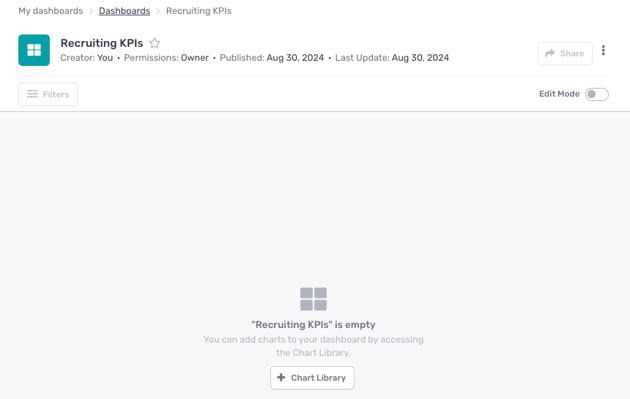
Task: Enable the Edit Mode switch
Action: click(x=597, y=94)
